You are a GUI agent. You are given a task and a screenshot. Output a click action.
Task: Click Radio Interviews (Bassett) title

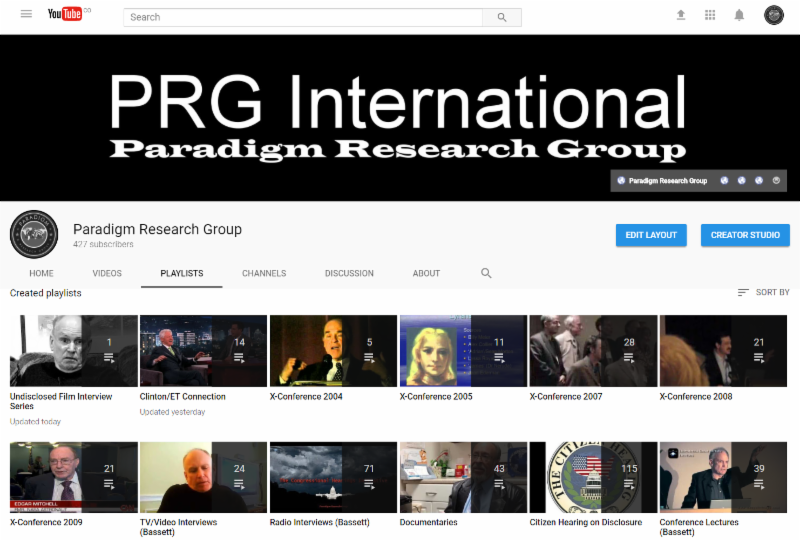click(319, 523)
